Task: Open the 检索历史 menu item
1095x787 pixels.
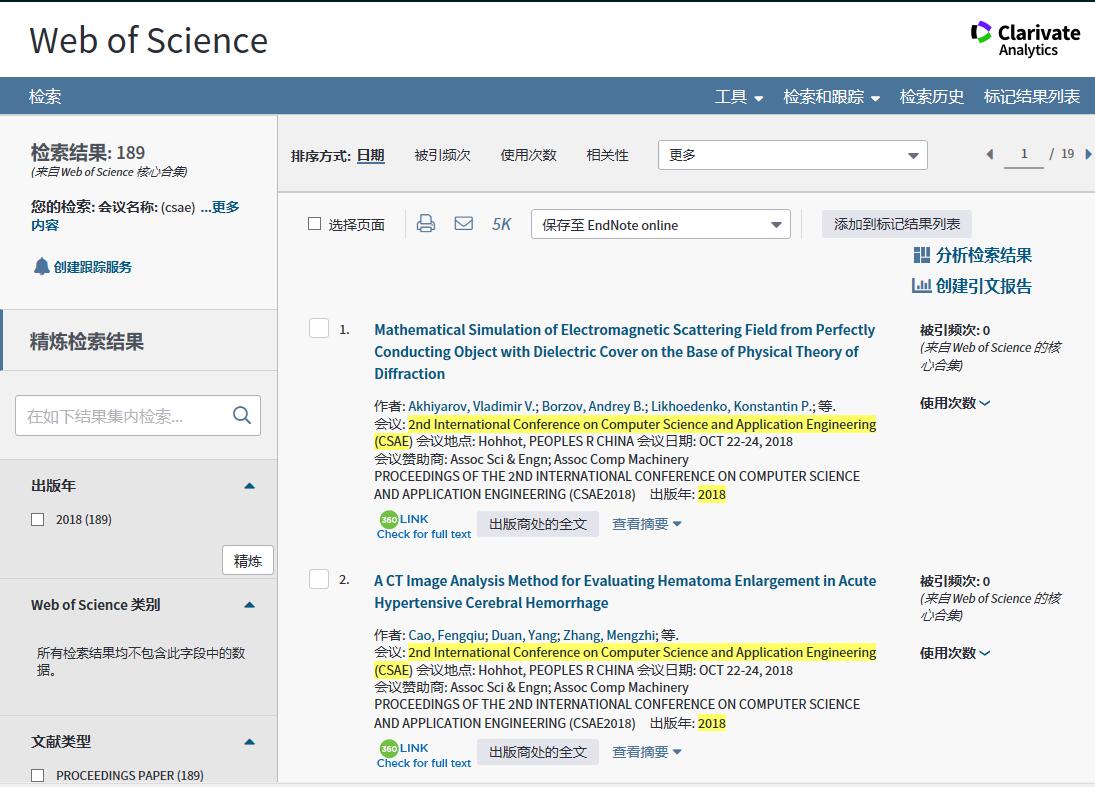Action: (x=931, y=97)
